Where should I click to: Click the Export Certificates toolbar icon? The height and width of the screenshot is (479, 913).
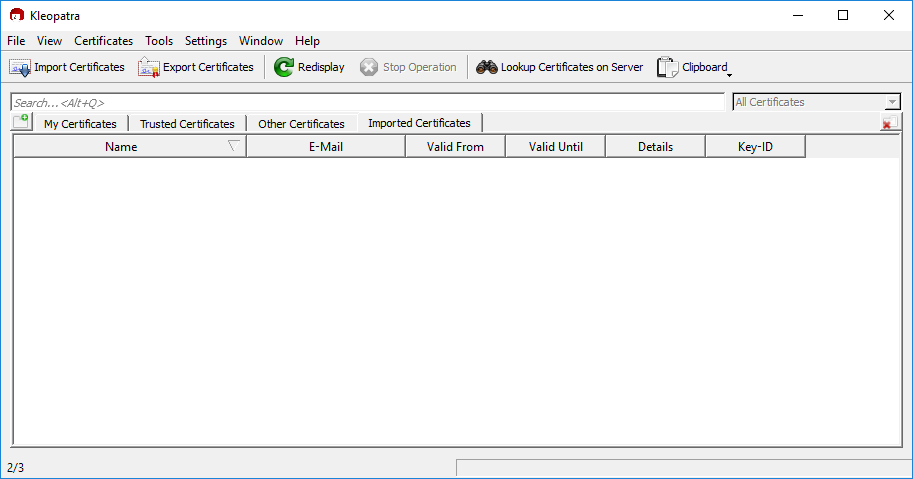(x=148, y=68)
